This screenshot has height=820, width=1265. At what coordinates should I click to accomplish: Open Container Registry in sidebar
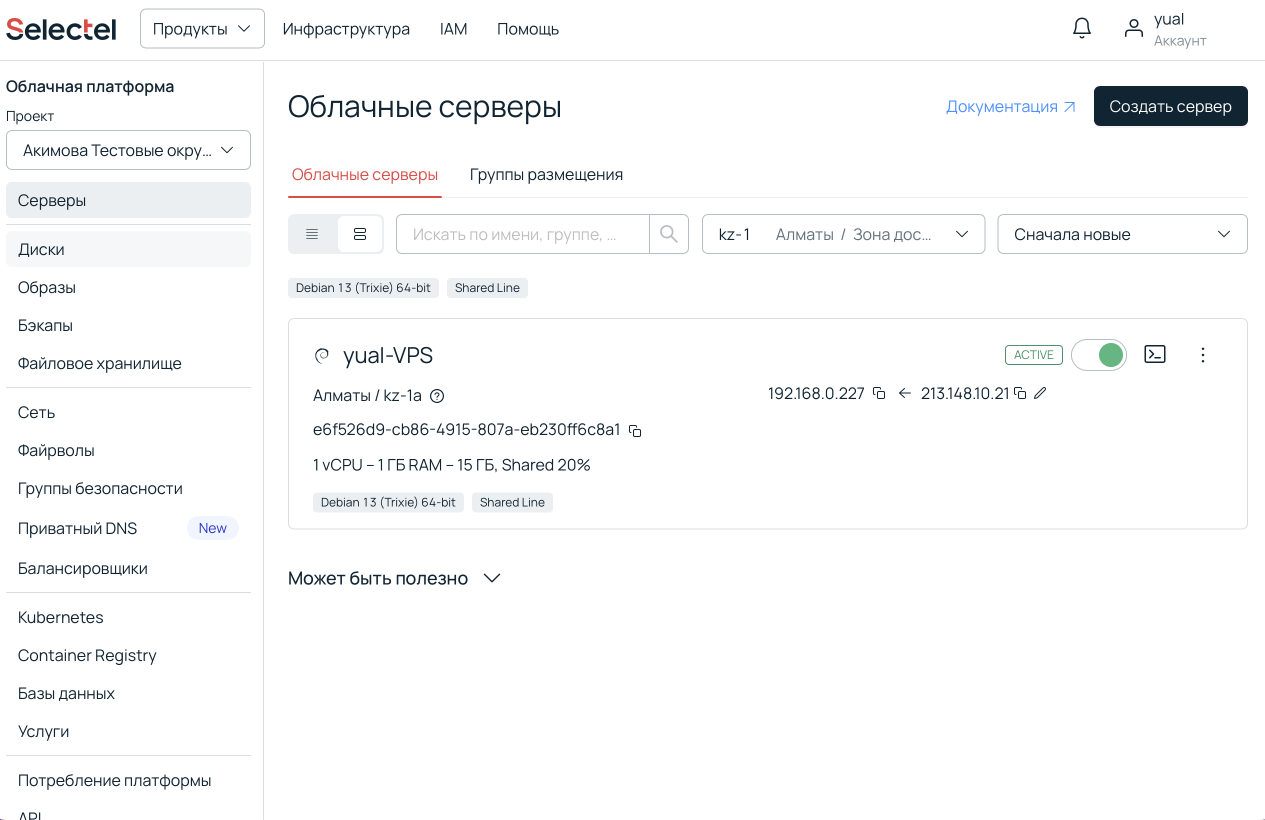(x=128, y=655)
